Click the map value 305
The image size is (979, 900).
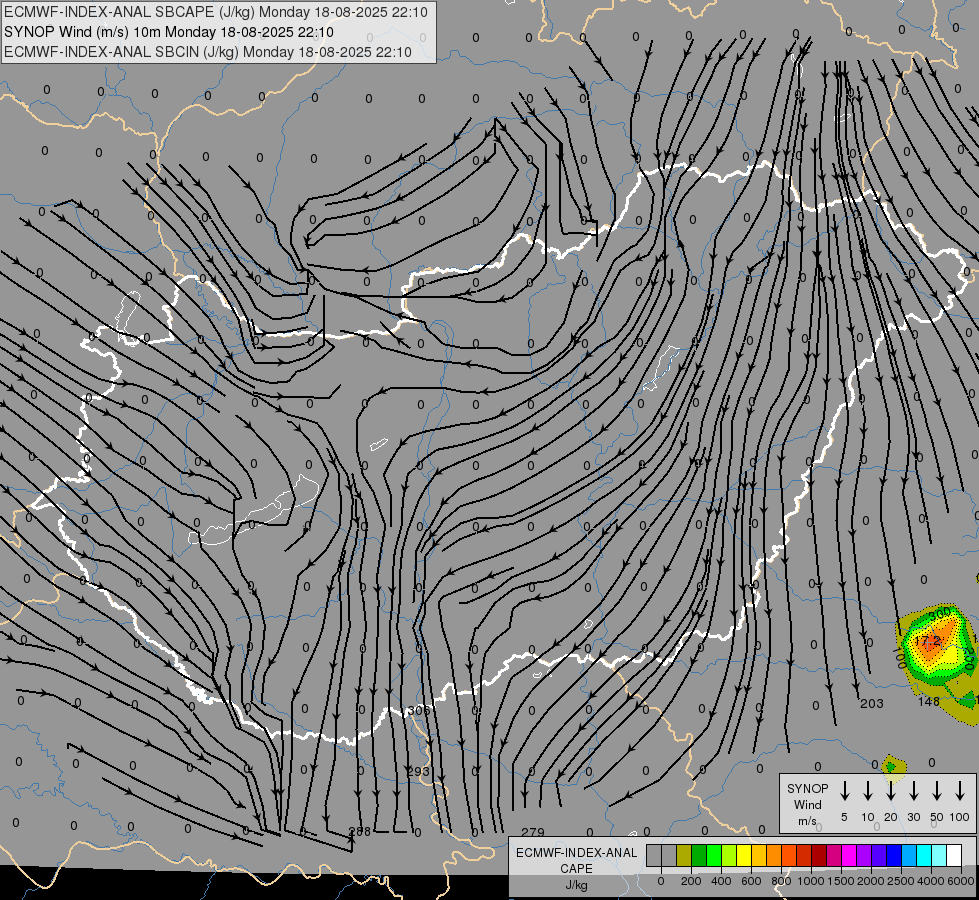419,711
